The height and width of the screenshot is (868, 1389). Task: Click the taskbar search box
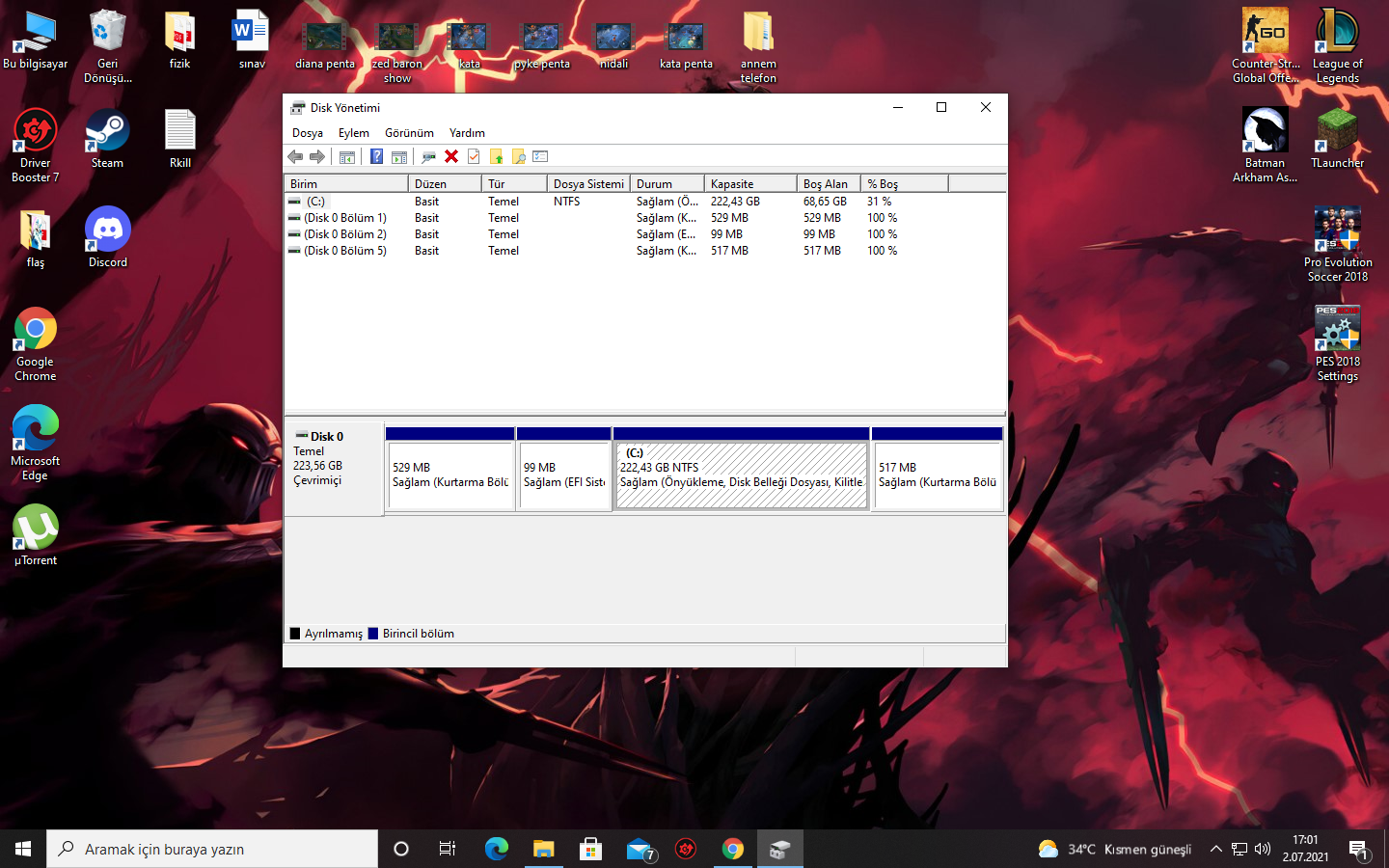pyautogui.click(x=212, y=849)
